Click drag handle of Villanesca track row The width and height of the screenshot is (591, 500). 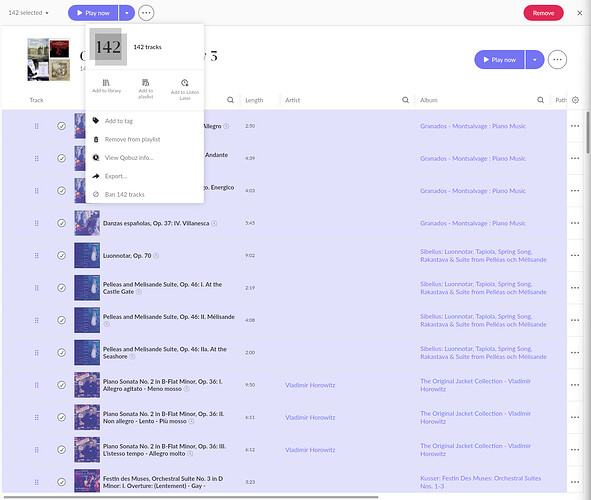(x=37, y=223)
